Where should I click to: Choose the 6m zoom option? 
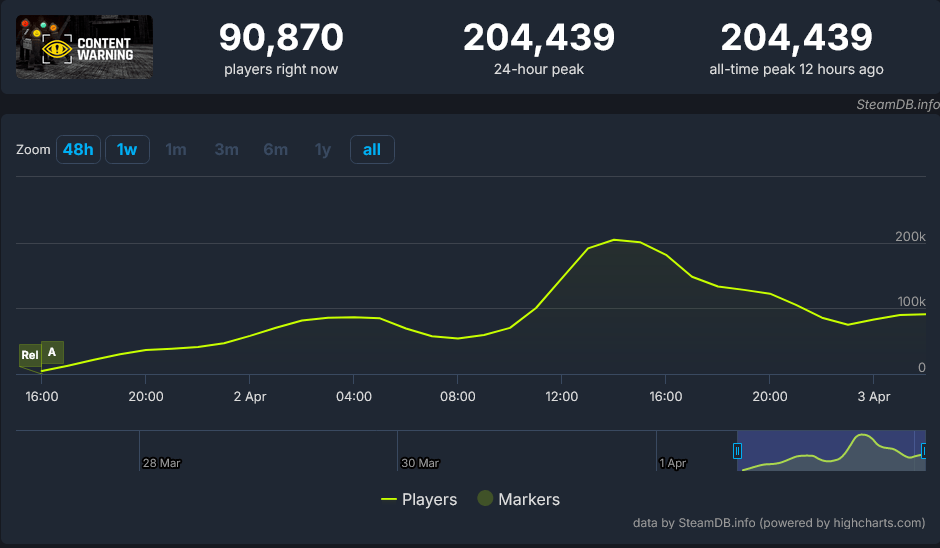coord(276,149)
